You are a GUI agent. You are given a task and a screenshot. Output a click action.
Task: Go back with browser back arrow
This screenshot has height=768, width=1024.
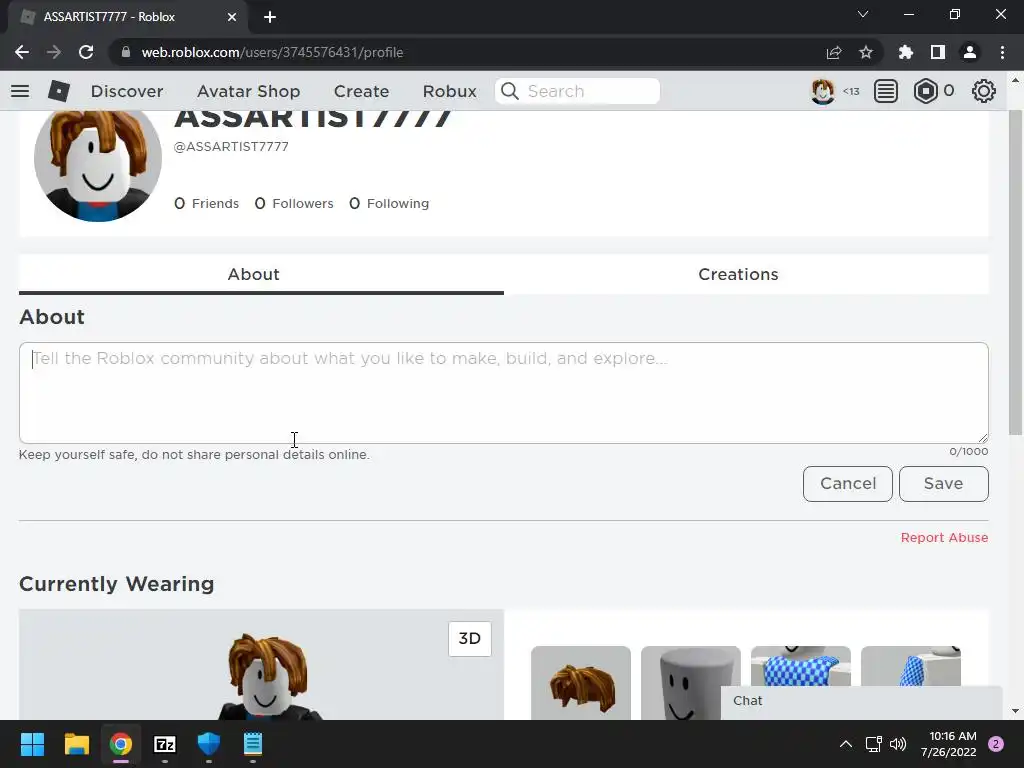22,52
